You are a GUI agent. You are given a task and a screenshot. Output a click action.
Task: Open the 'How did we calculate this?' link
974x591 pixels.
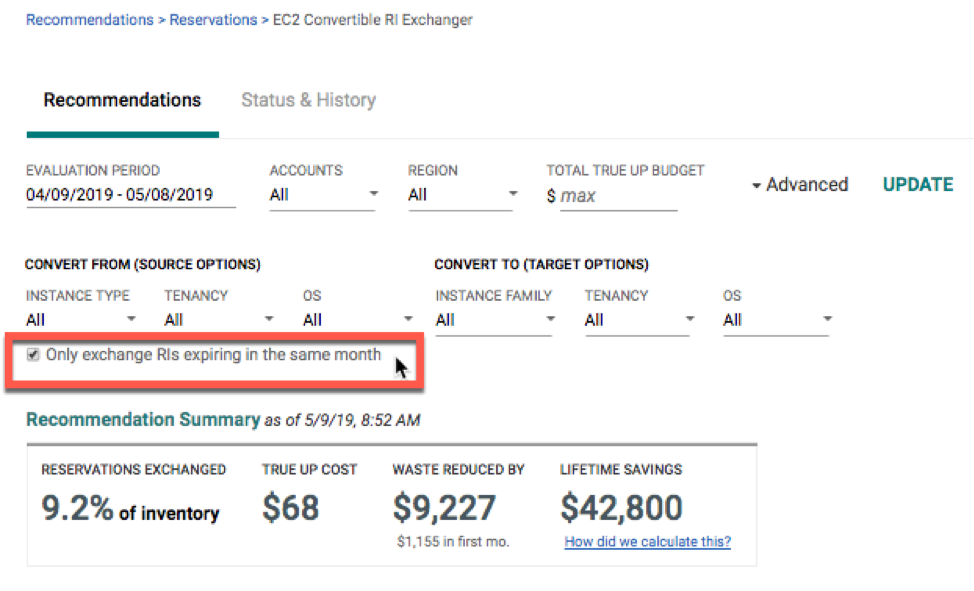click(647, 541)
